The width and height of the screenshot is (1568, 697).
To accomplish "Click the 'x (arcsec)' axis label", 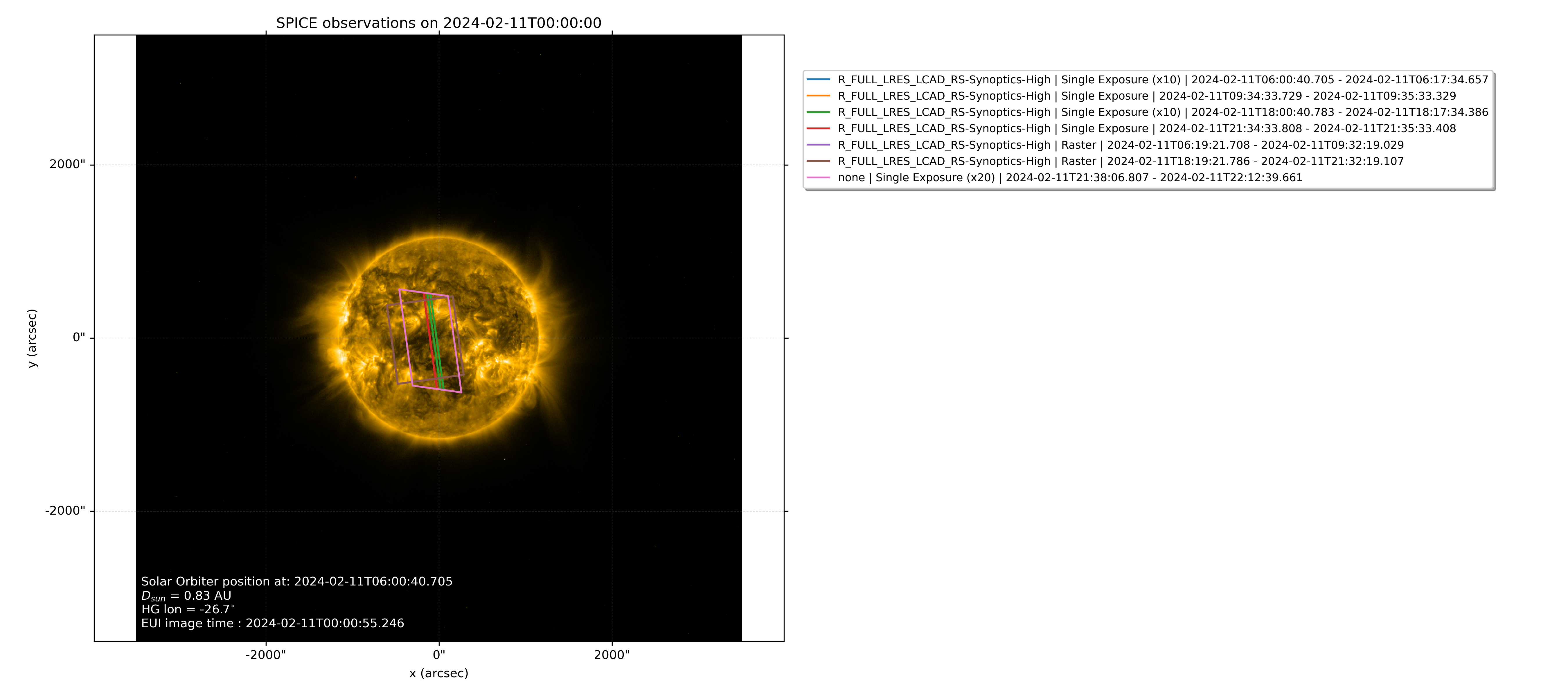I will 438,673.
